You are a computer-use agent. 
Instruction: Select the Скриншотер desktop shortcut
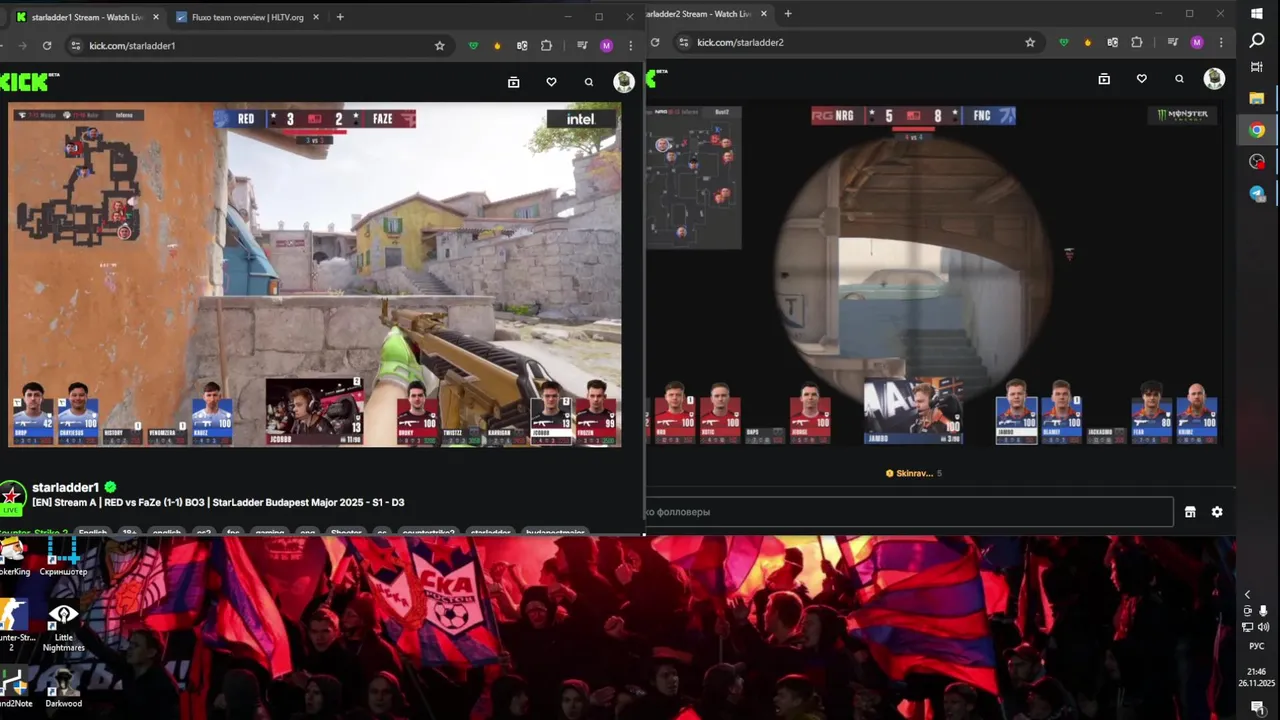63,556
